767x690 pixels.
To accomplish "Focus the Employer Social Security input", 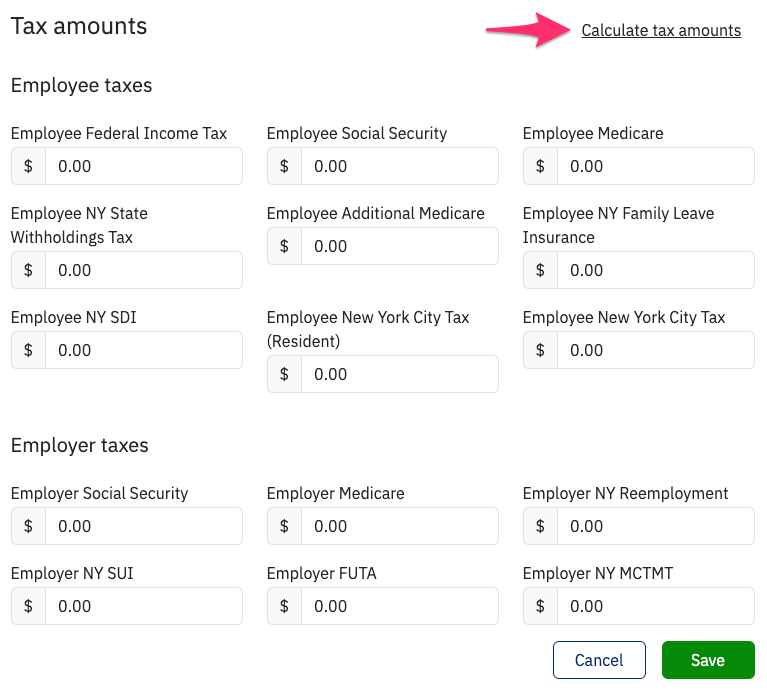I will click(143, 526).
